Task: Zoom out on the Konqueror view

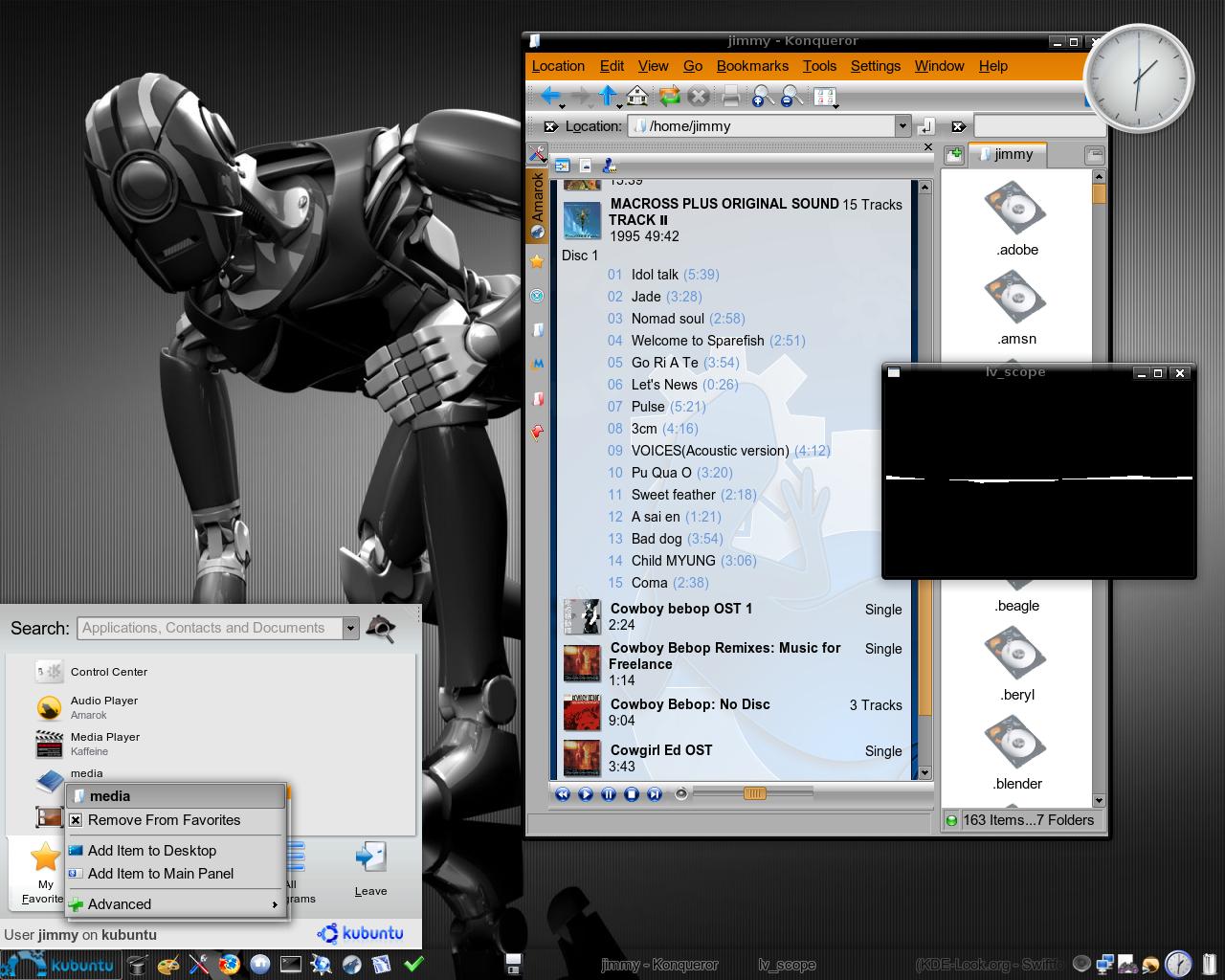Action: (x=791, y=96)
